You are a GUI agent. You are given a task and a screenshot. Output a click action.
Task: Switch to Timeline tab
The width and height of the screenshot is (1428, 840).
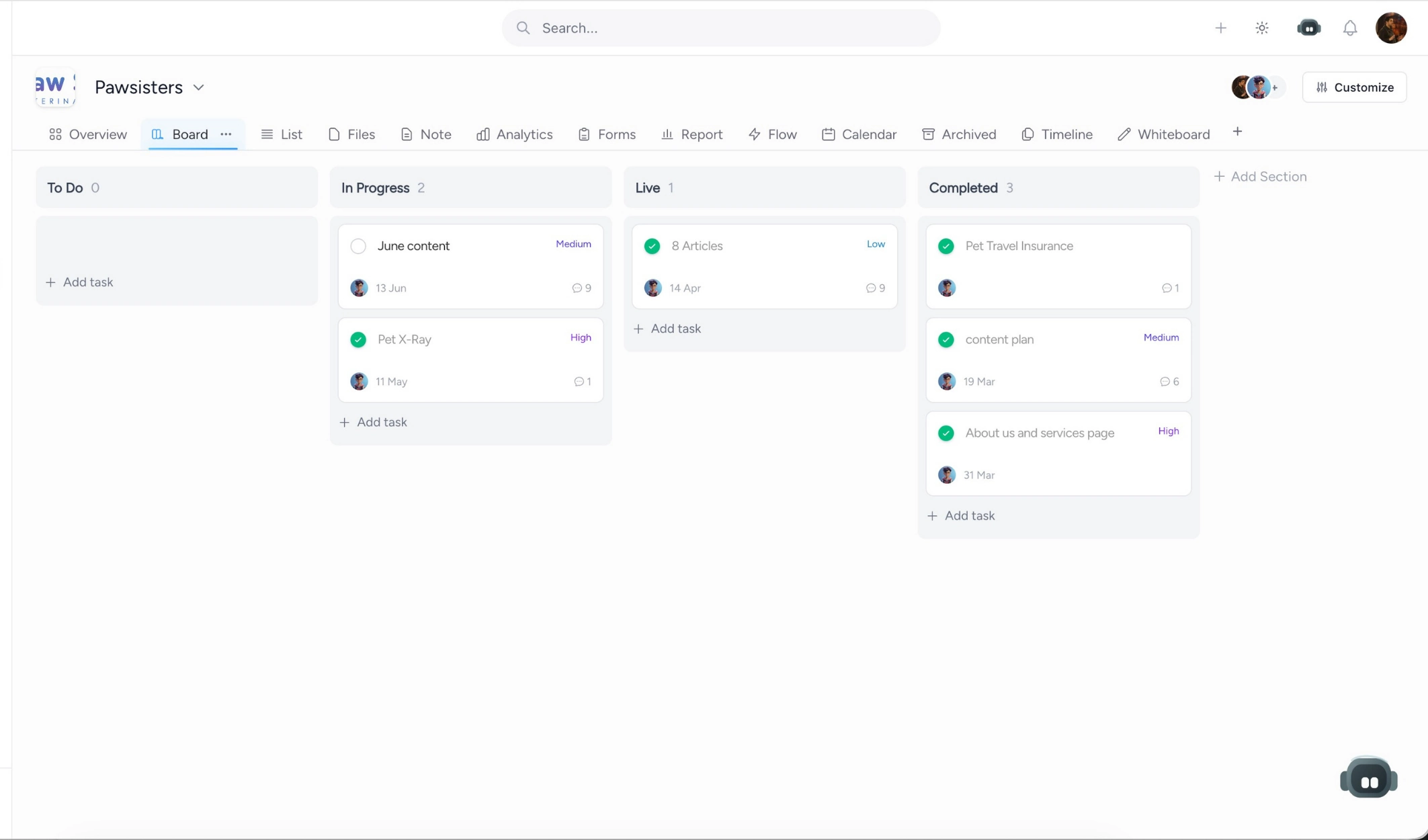pyautogui.click(x=1057, y=134)
